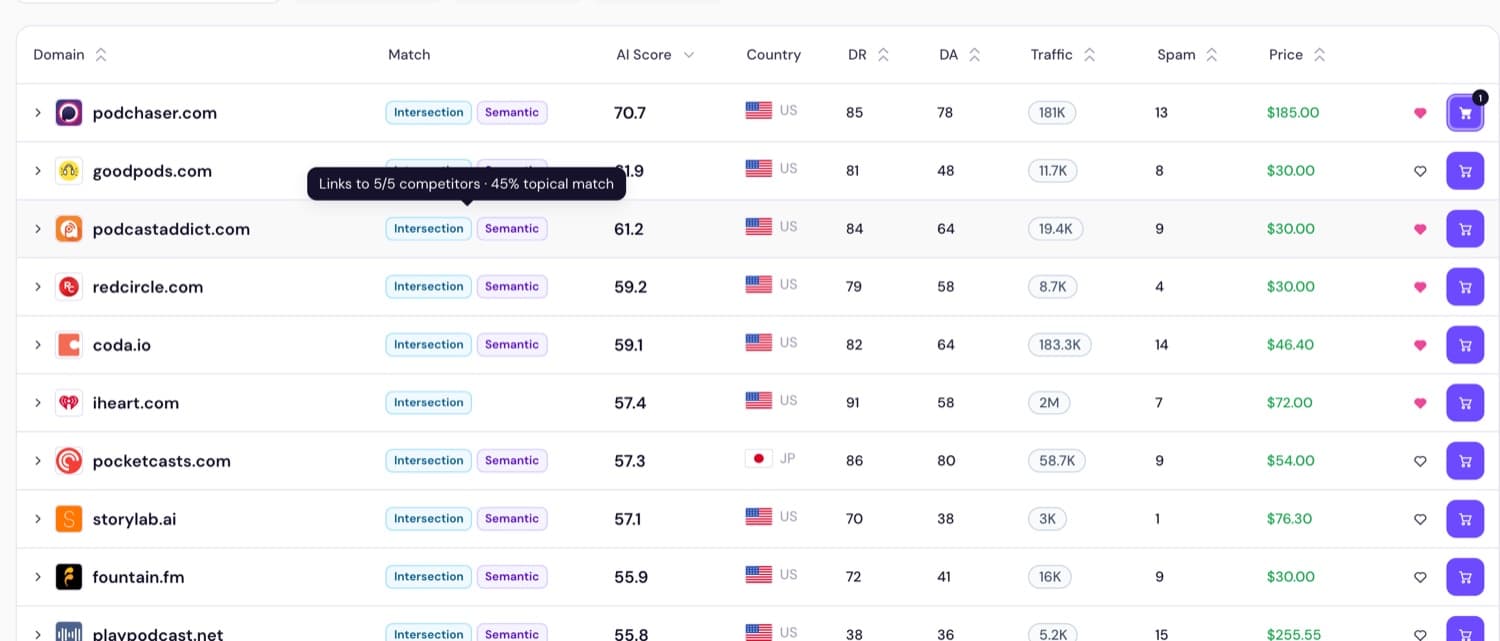Click the $46.40 price
Viewport: 1500px width, 641px height.
pos(1290,345)
